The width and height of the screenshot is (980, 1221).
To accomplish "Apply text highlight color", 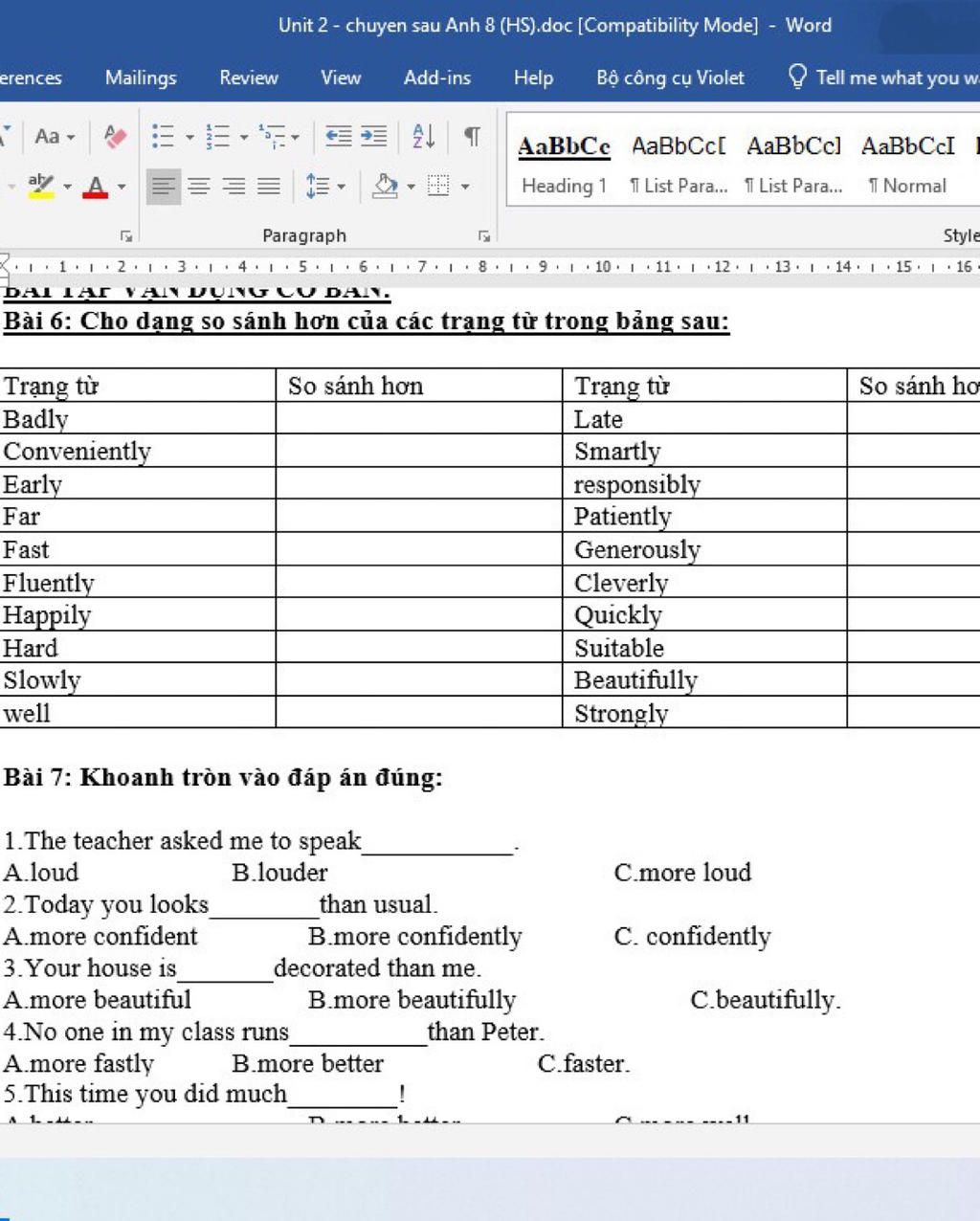I will pos(41,186).
